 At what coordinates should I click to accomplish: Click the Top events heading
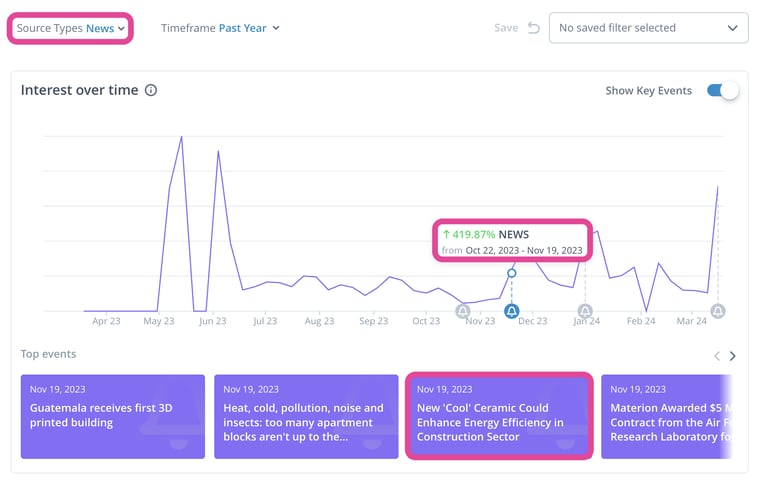coord(48,354)
